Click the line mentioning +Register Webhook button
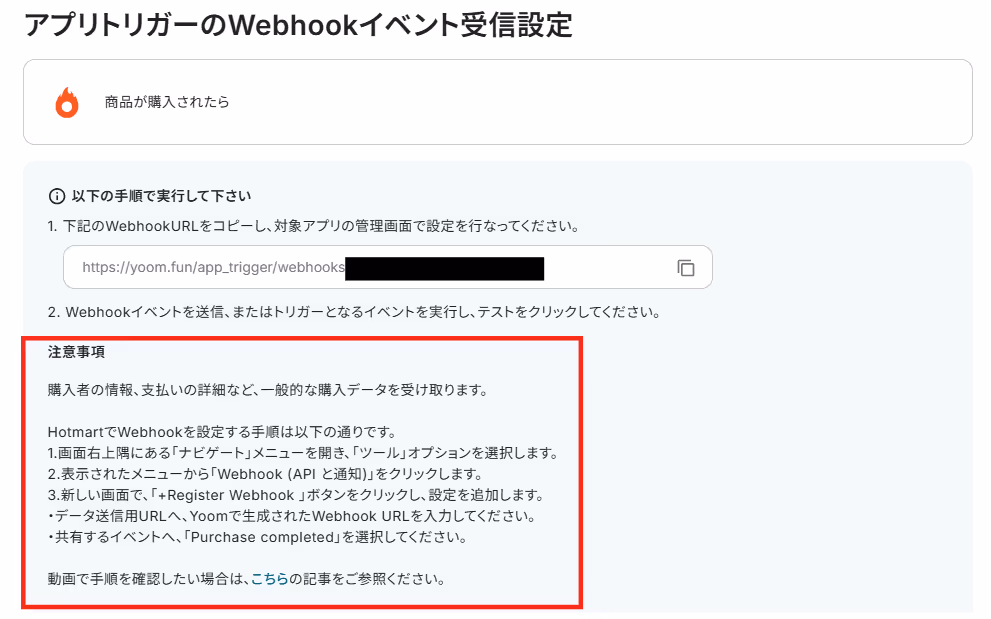The height and width of the screenshot is (619, 991). tap(296, 494)
